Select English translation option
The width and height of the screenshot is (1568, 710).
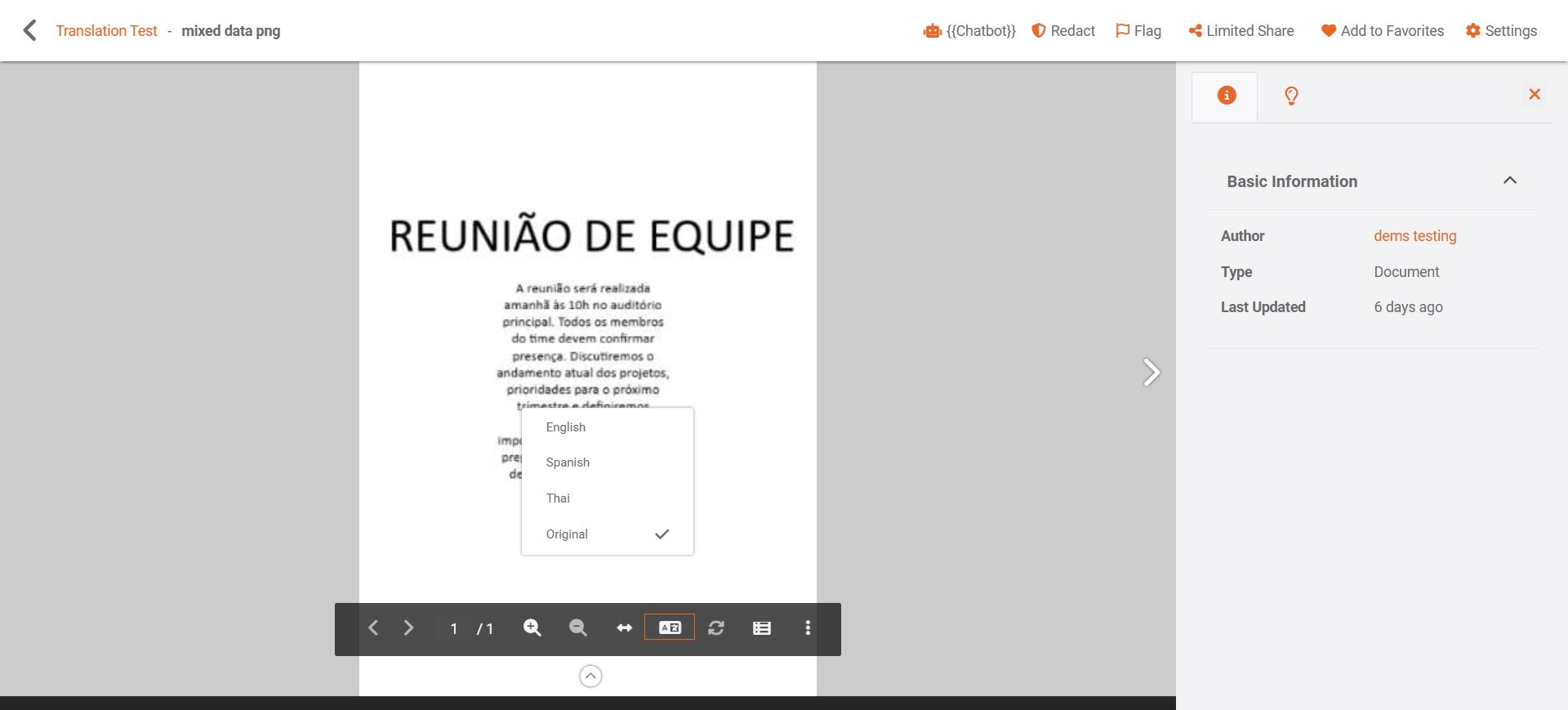[566, 427]
